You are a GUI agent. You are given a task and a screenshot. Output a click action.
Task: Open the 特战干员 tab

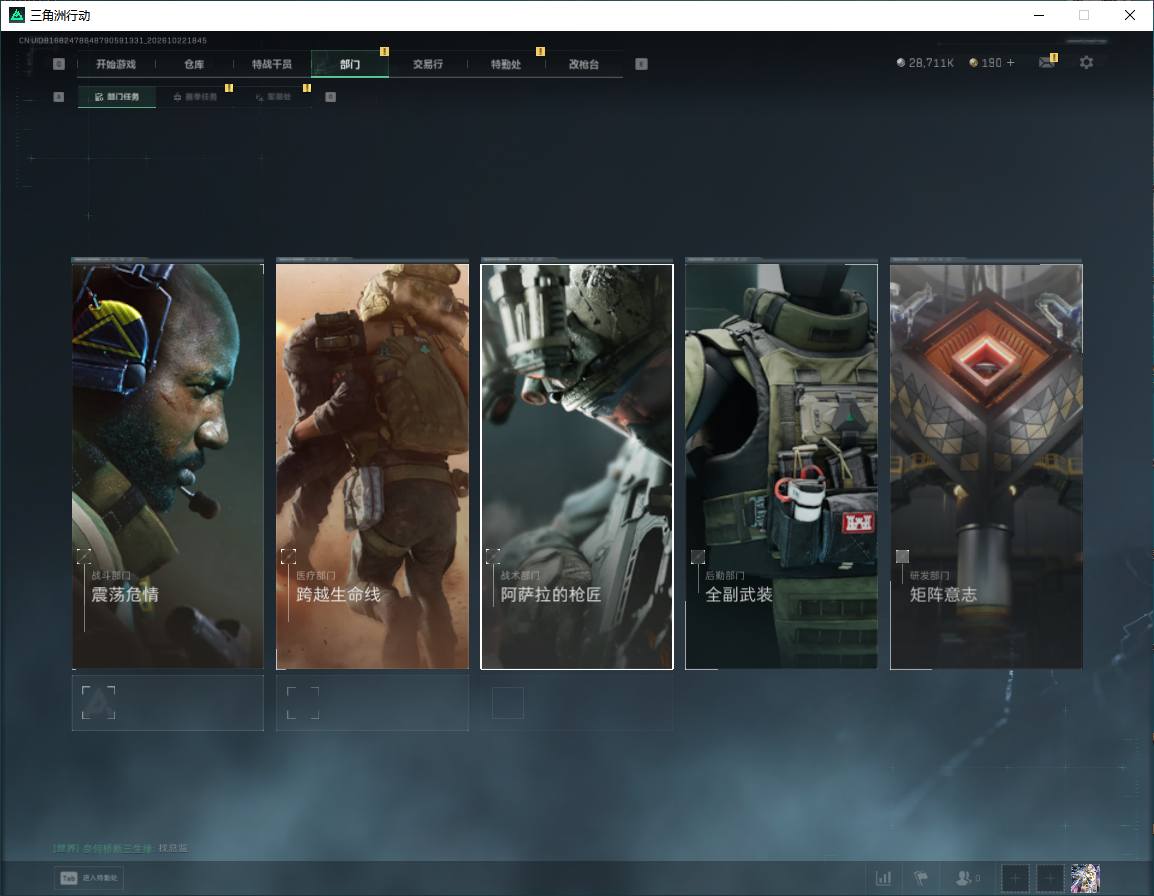(272, 64)
